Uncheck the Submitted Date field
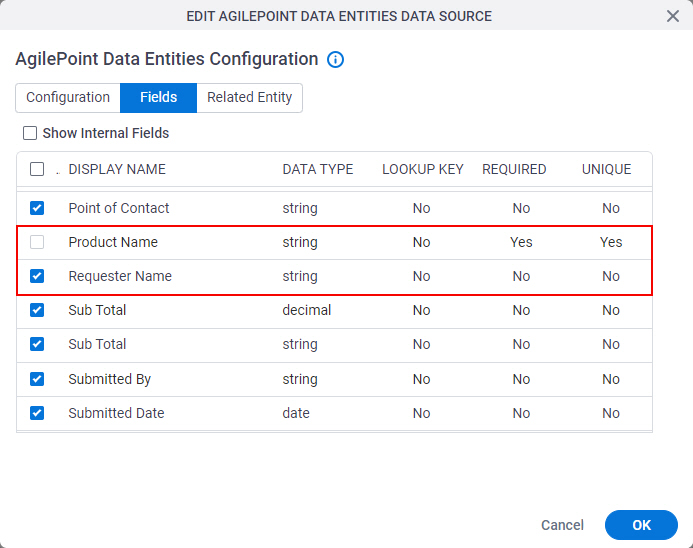The width and height of the screenshot is (693, 548). 37,413
